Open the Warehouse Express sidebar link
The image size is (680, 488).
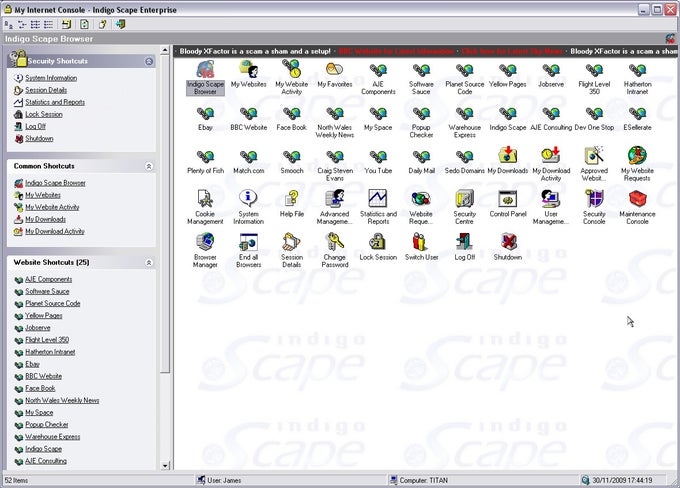click(52, 437)
